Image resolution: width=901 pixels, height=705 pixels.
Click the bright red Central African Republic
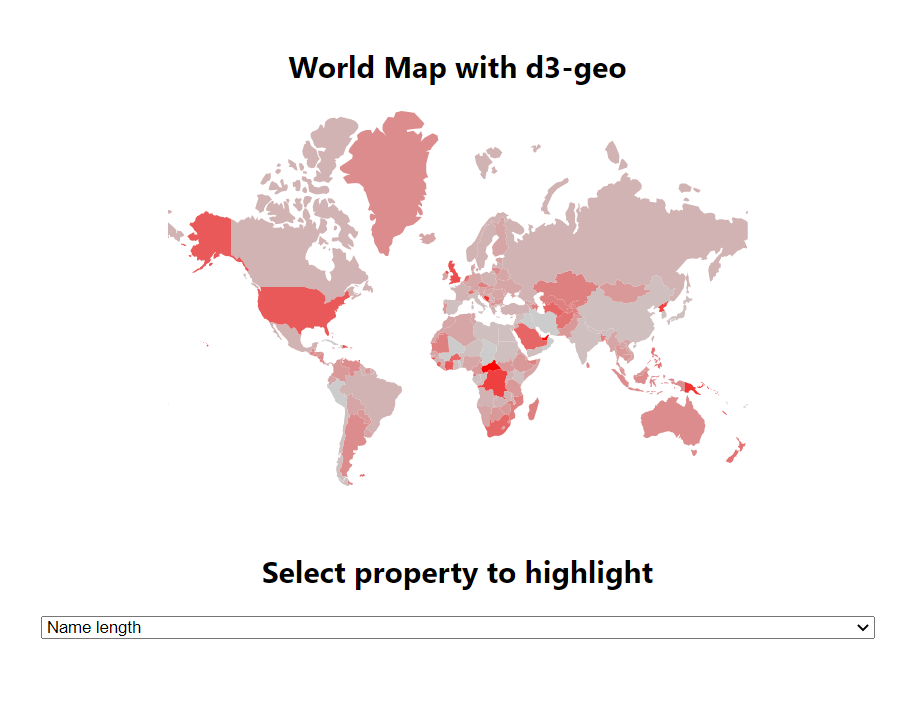coord(492,367)
